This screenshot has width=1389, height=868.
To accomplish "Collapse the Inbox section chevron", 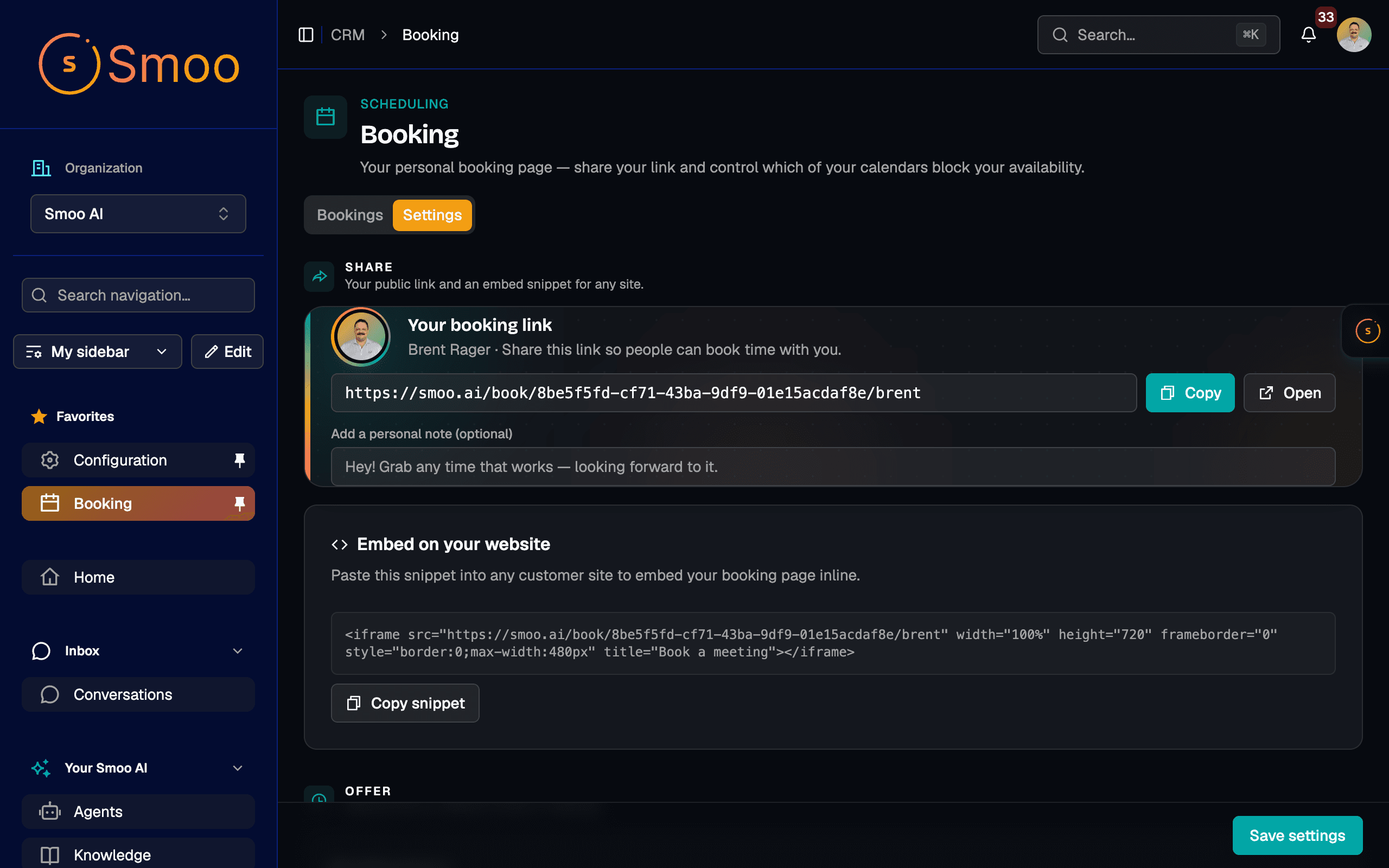I will click(238, 650).
